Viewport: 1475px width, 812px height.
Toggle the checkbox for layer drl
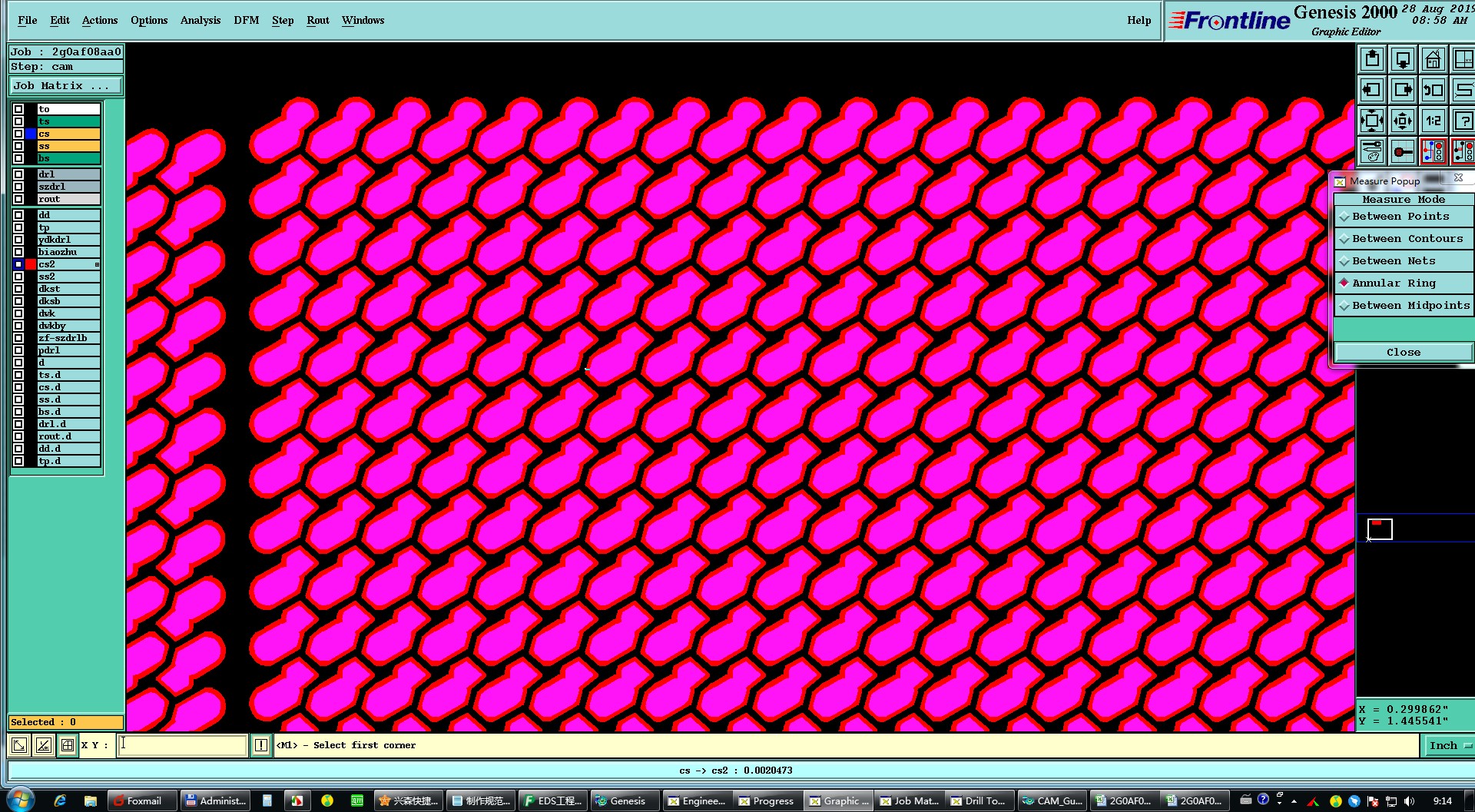pyautogui.click(x=18, y=174)
